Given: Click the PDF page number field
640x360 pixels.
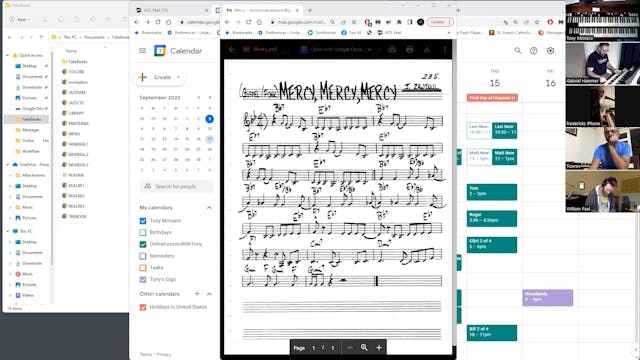Looking at the screenshot, I should pyautogui.click(x=313, y=348).
